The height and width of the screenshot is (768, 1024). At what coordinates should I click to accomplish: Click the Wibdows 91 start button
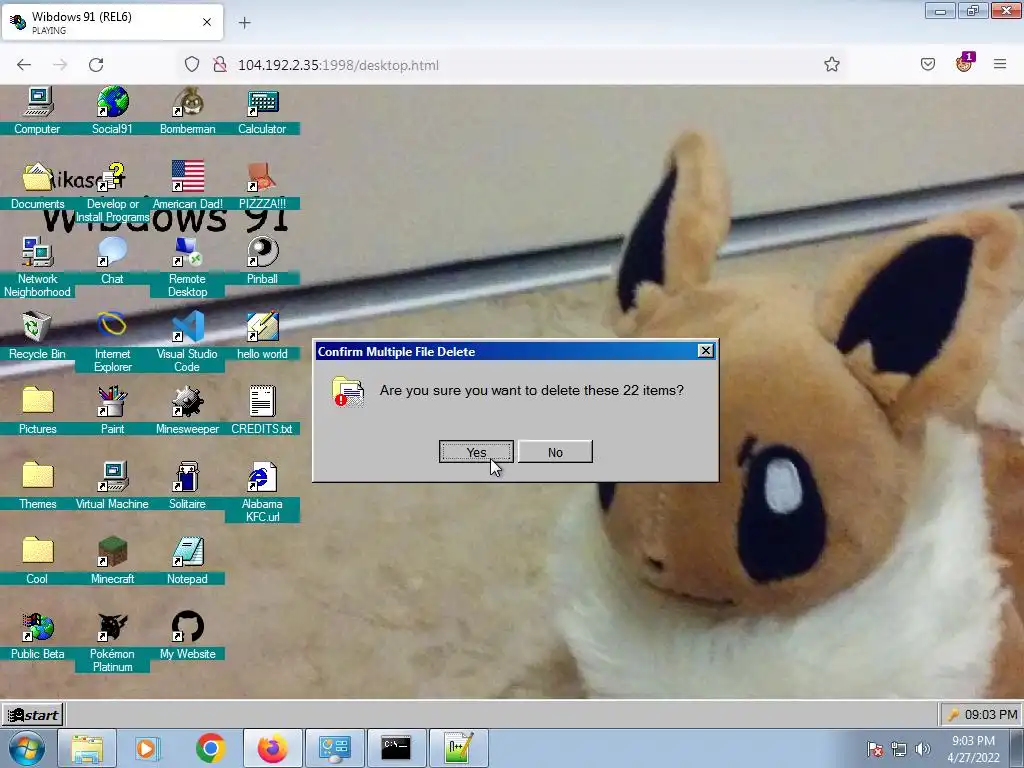click(x=32, y=714)
